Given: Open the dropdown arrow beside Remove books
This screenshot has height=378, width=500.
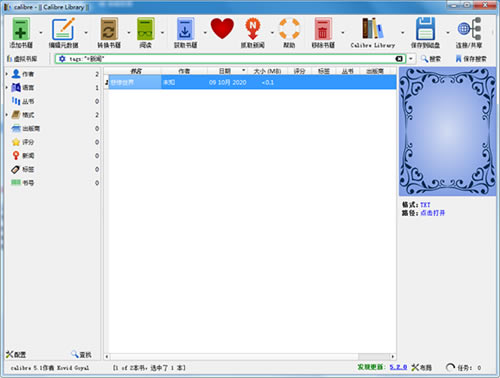Looking at the screenshot, I should (x=342, y=33).
